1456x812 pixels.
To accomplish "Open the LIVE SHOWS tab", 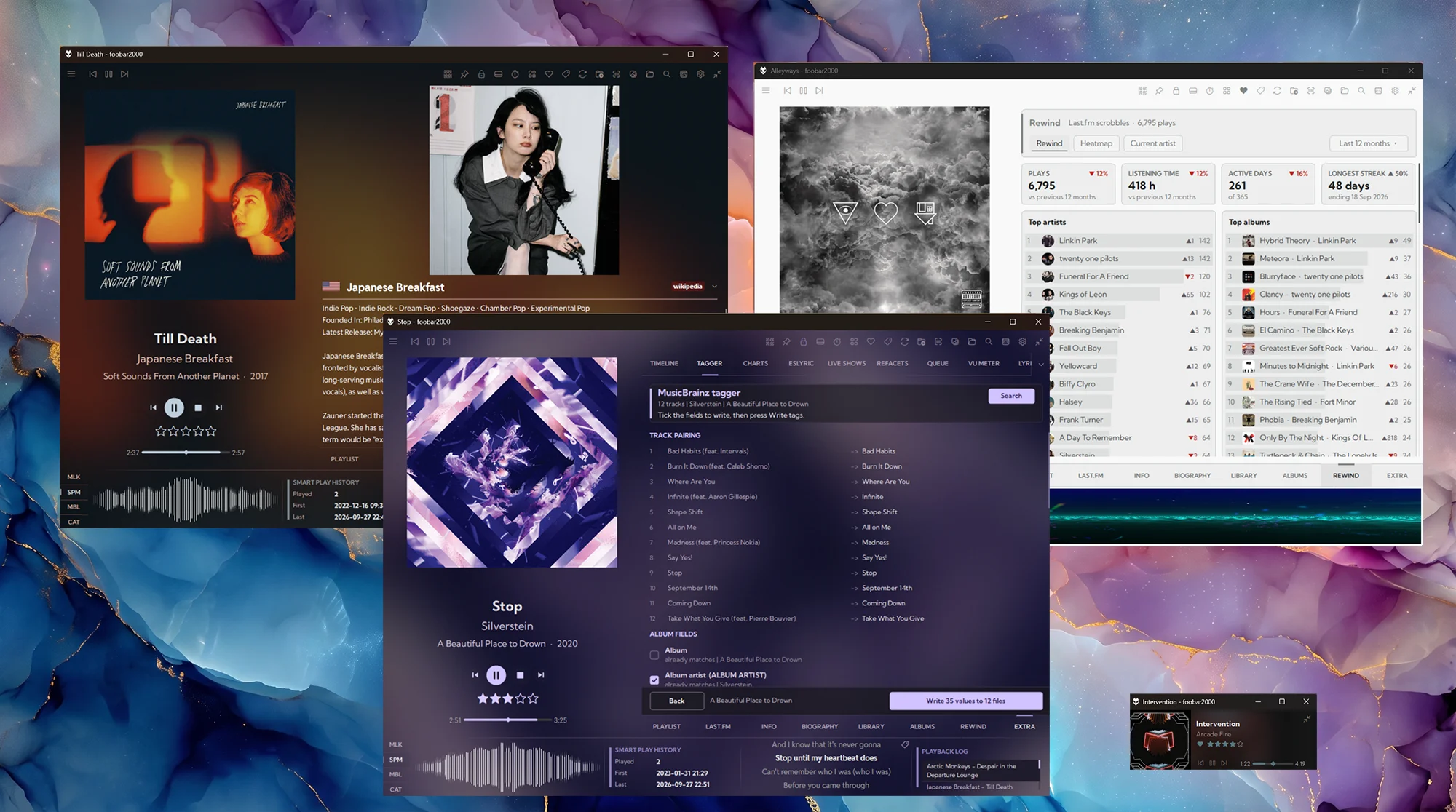I will (847, 363).
